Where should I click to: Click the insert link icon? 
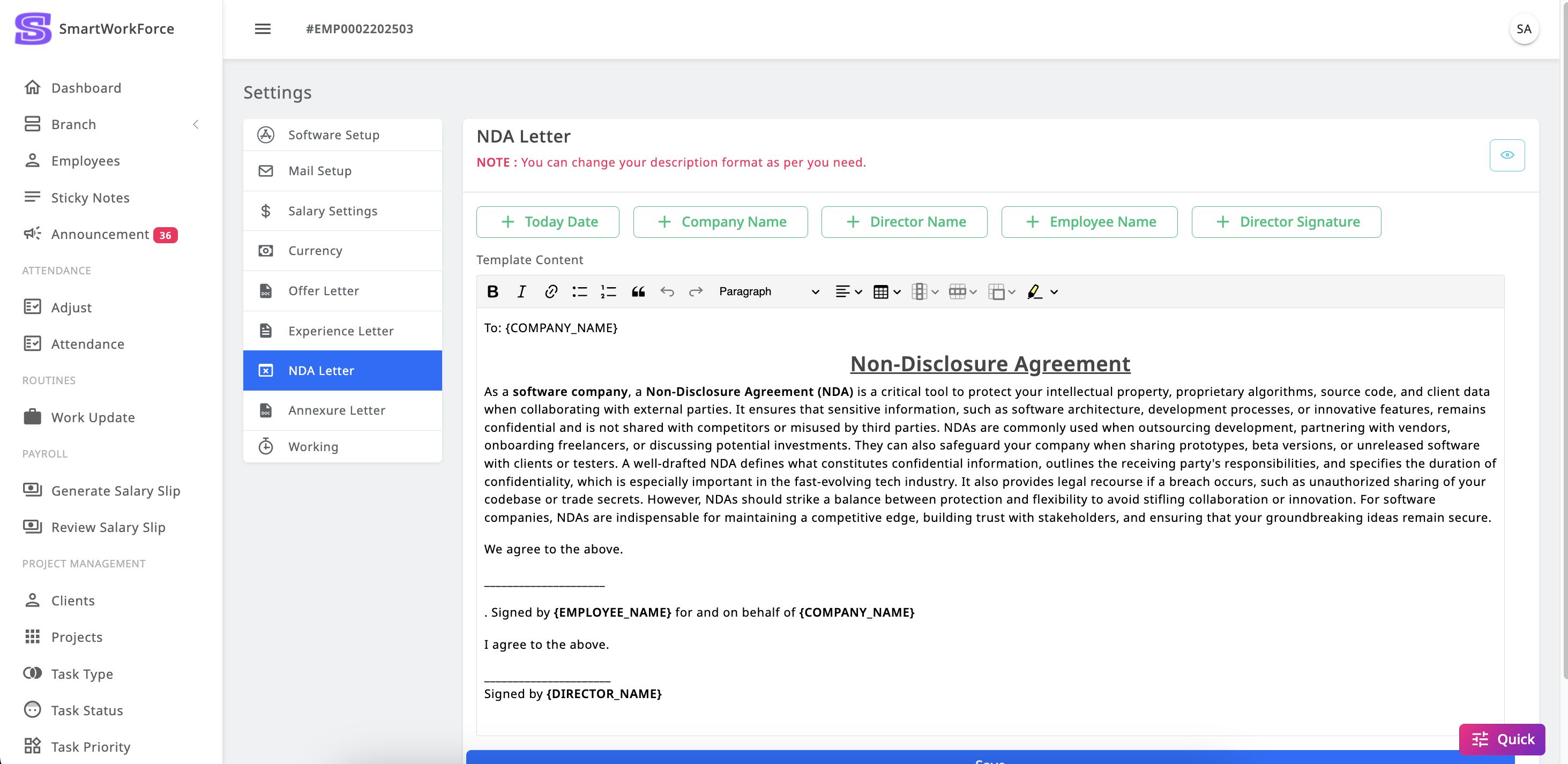tap(551, 291)
